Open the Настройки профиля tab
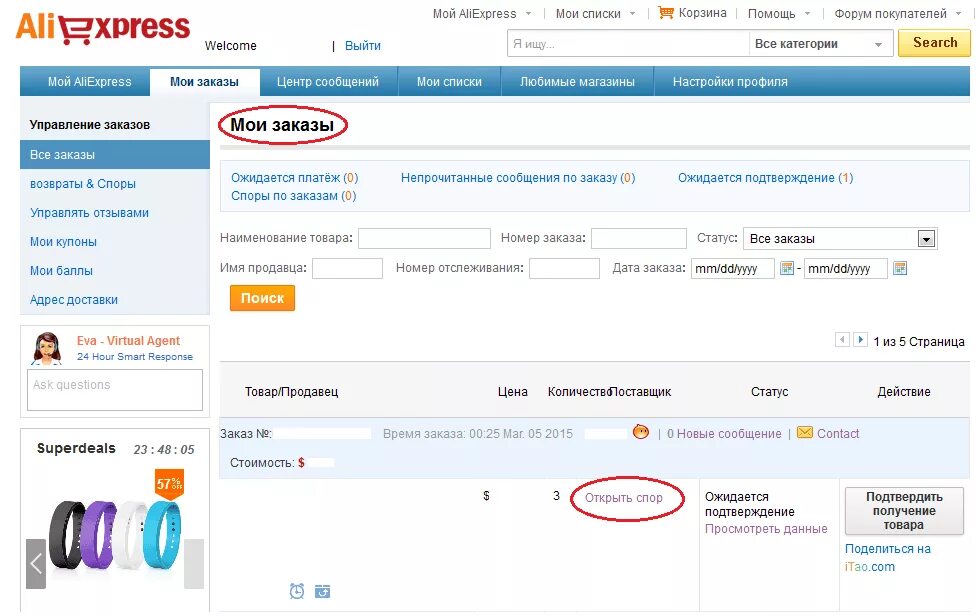Screen dimensions: 976x616 pyautogui.click(x=730, y=82)
